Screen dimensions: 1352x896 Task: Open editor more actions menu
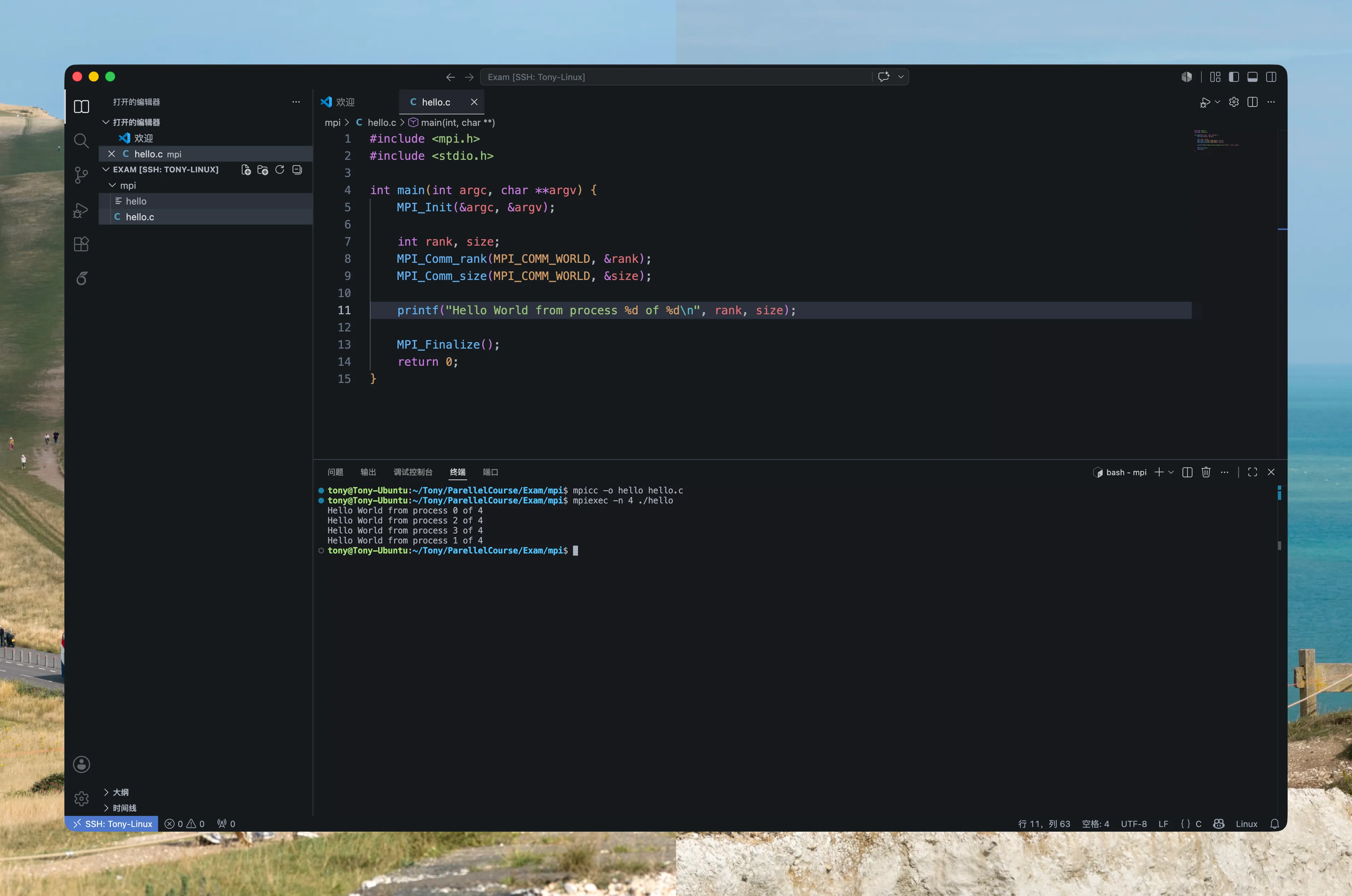(1272, 102)
